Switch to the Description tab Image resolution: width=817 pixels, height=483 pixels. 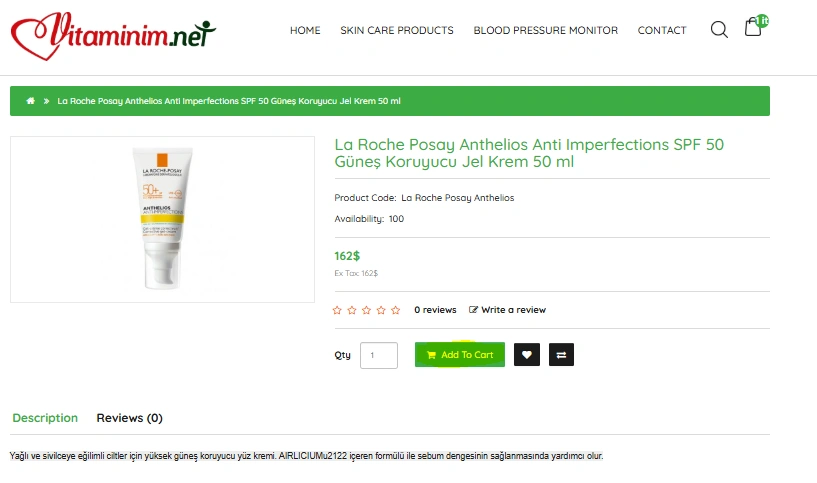coord(45,418)
